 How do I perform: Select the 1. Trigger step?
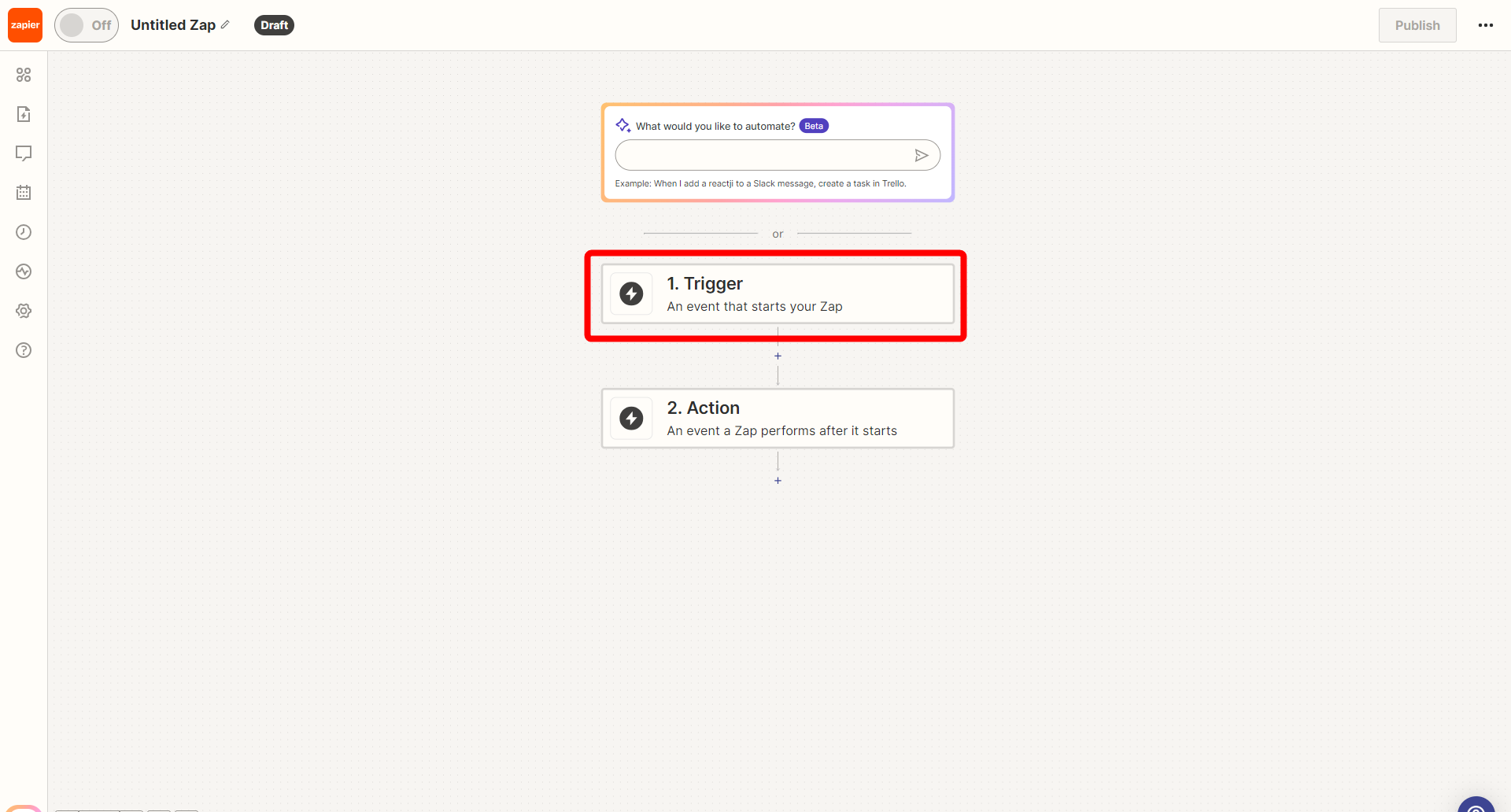778,294
